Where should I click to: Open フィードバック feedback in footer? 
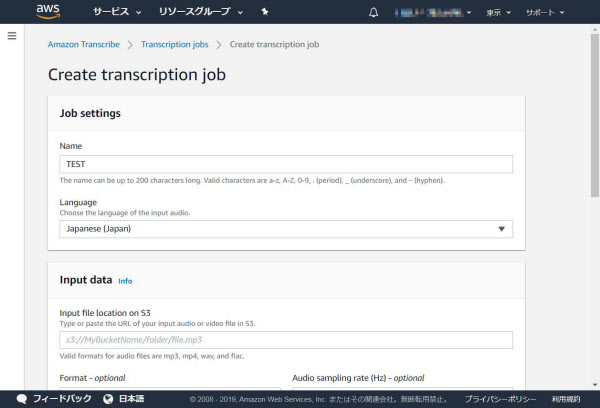point(62,399)
